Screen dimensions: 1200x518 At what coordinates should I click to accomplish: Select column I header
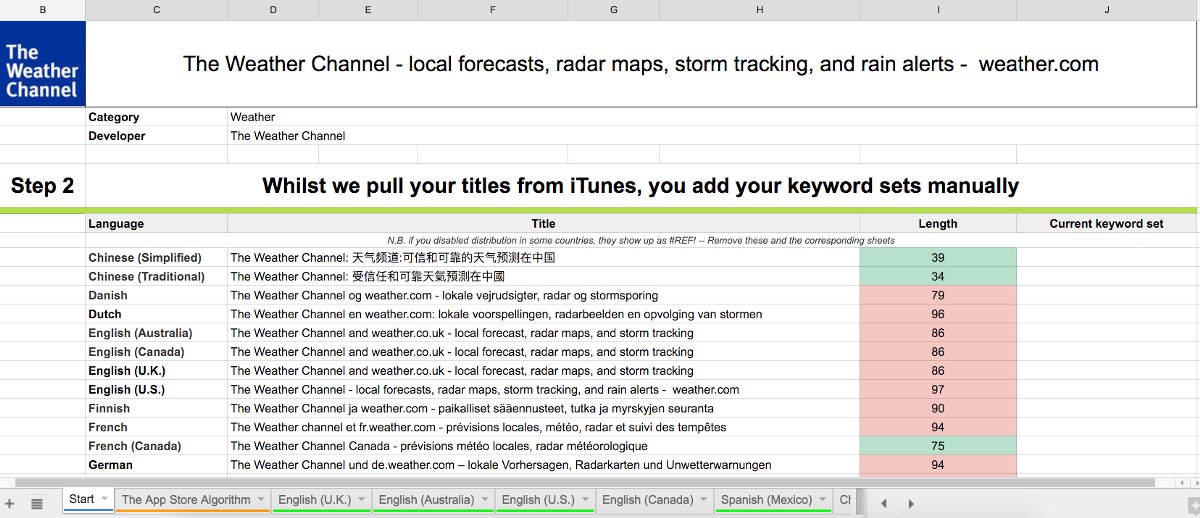[x=938, y=10]
